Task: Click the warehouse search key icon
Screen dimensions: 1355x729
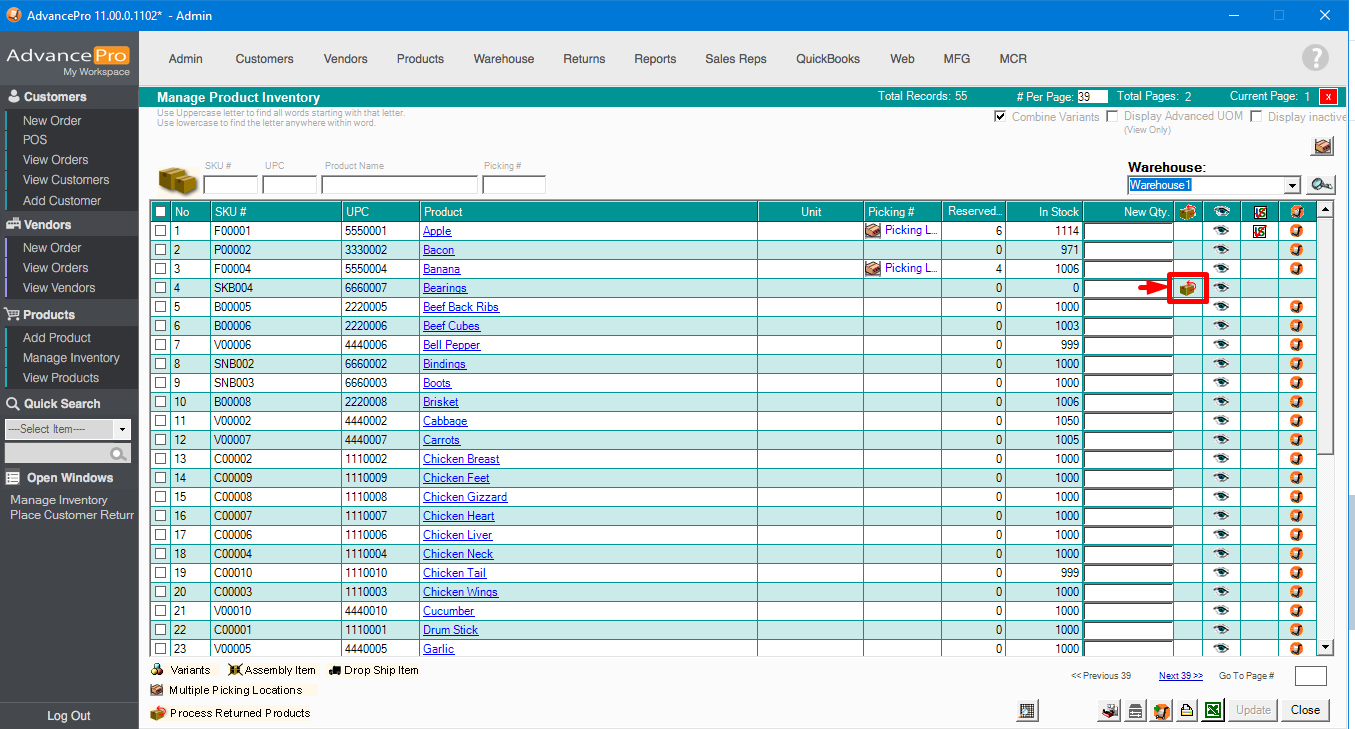Action: coord(1322,185)
